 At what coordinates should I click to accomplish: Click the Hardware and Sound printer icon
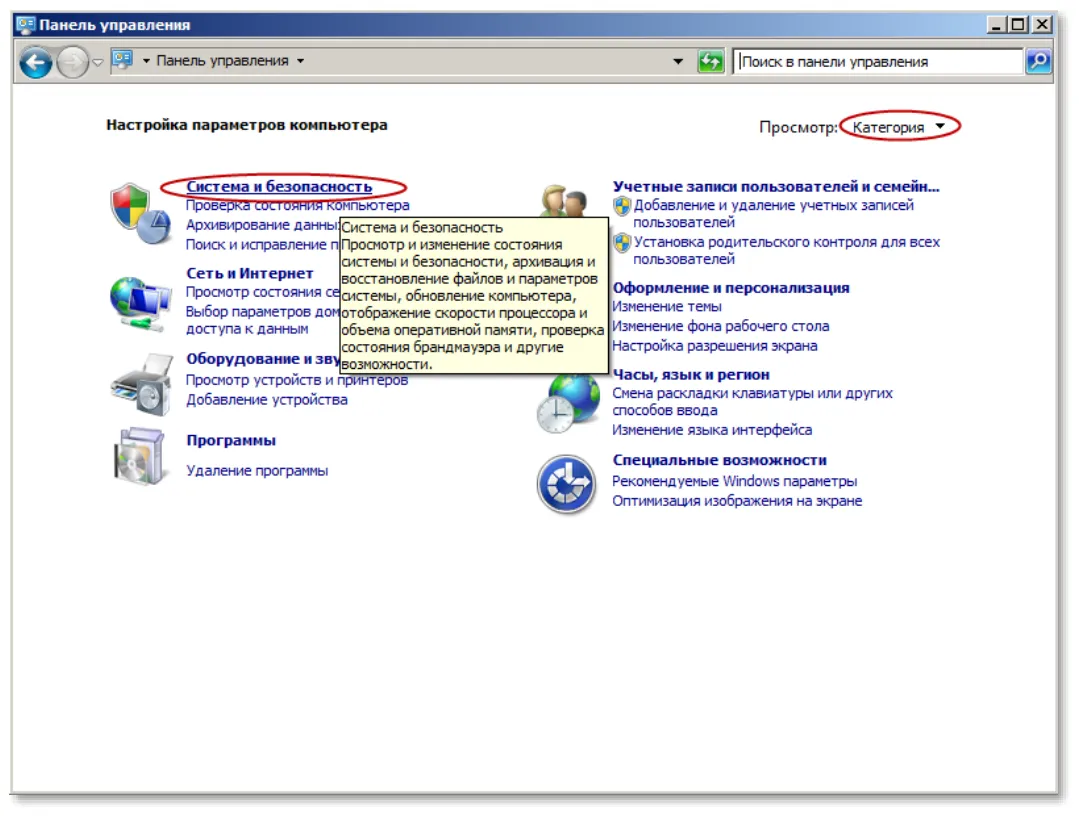(142, 385)
